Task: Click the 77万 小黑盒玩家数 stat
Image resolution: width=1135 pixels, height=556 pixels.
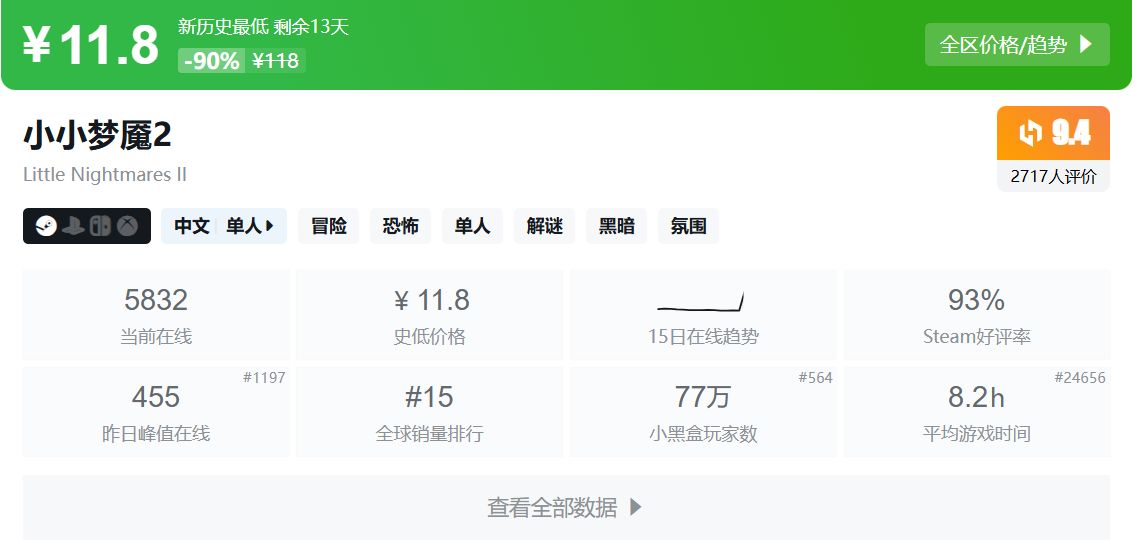Action: pos(703,412)
